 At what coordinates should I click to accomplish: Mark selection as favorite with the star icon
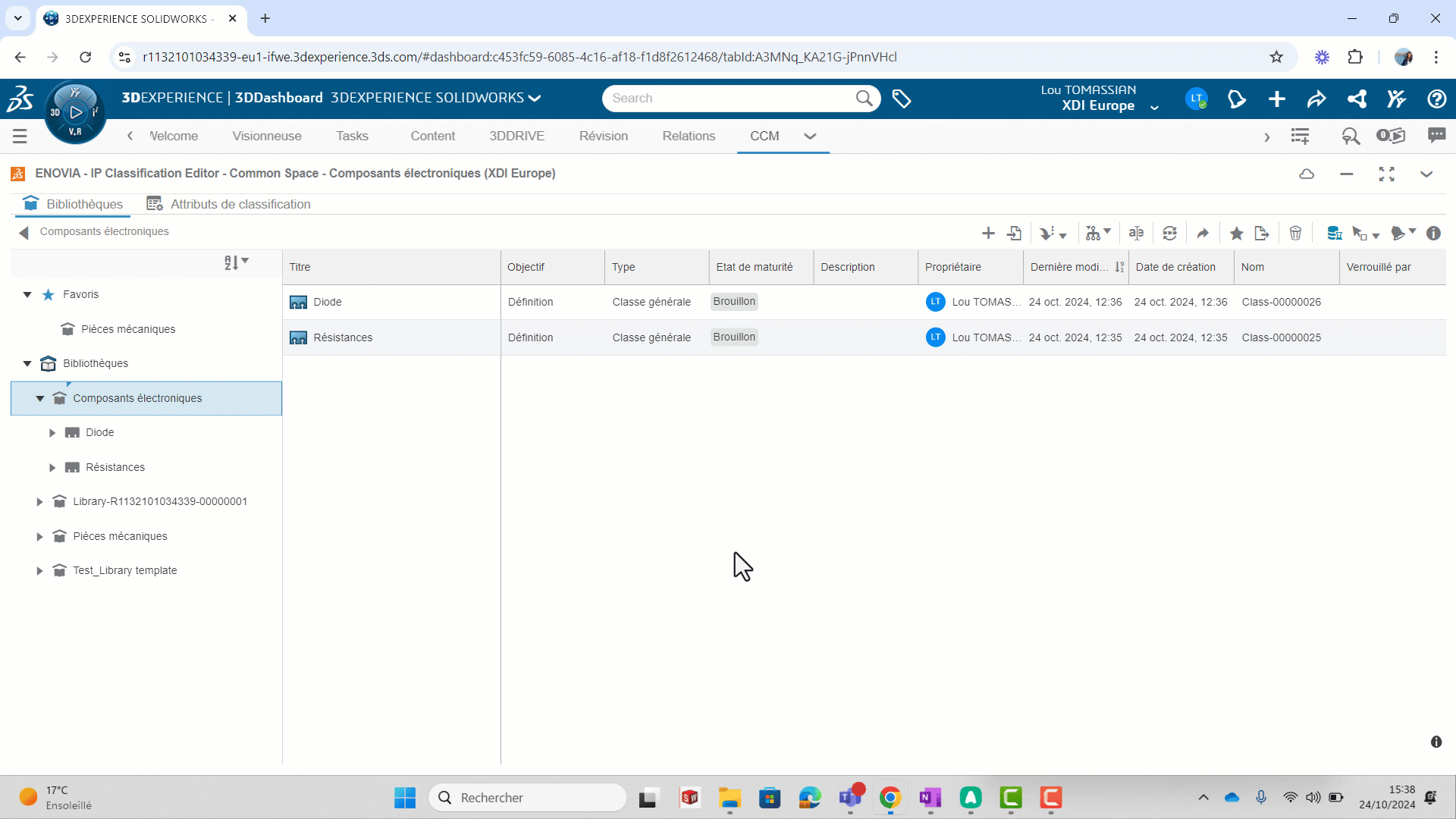[1236, 233]
